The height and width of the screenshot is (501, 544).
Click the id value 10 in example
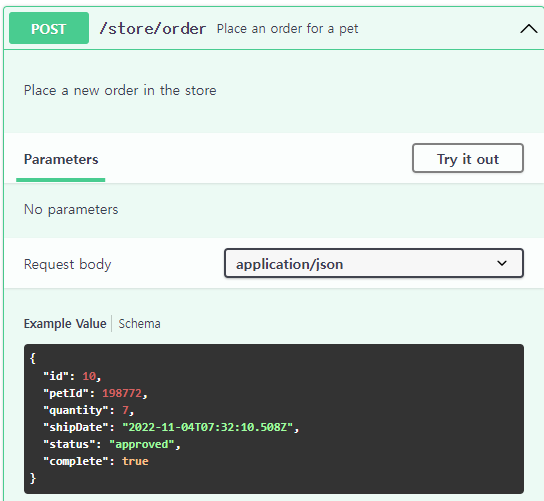(89, 376)
